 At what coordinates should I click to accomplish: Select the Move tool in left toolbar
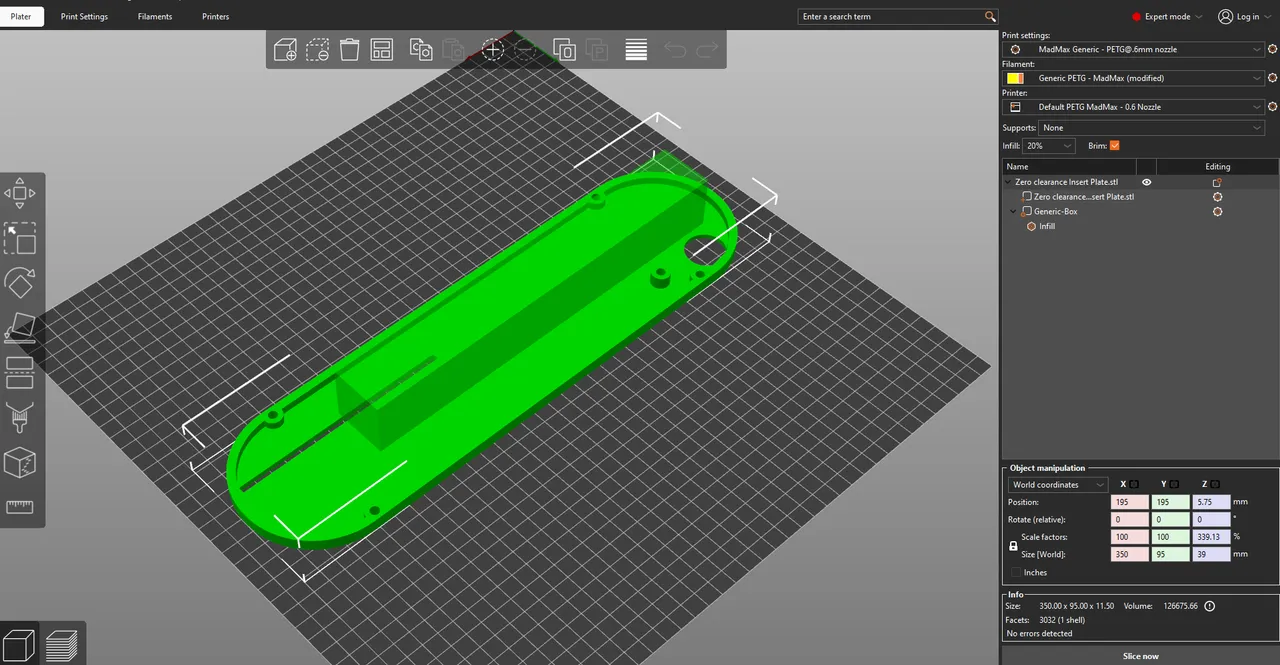(20, 193)
